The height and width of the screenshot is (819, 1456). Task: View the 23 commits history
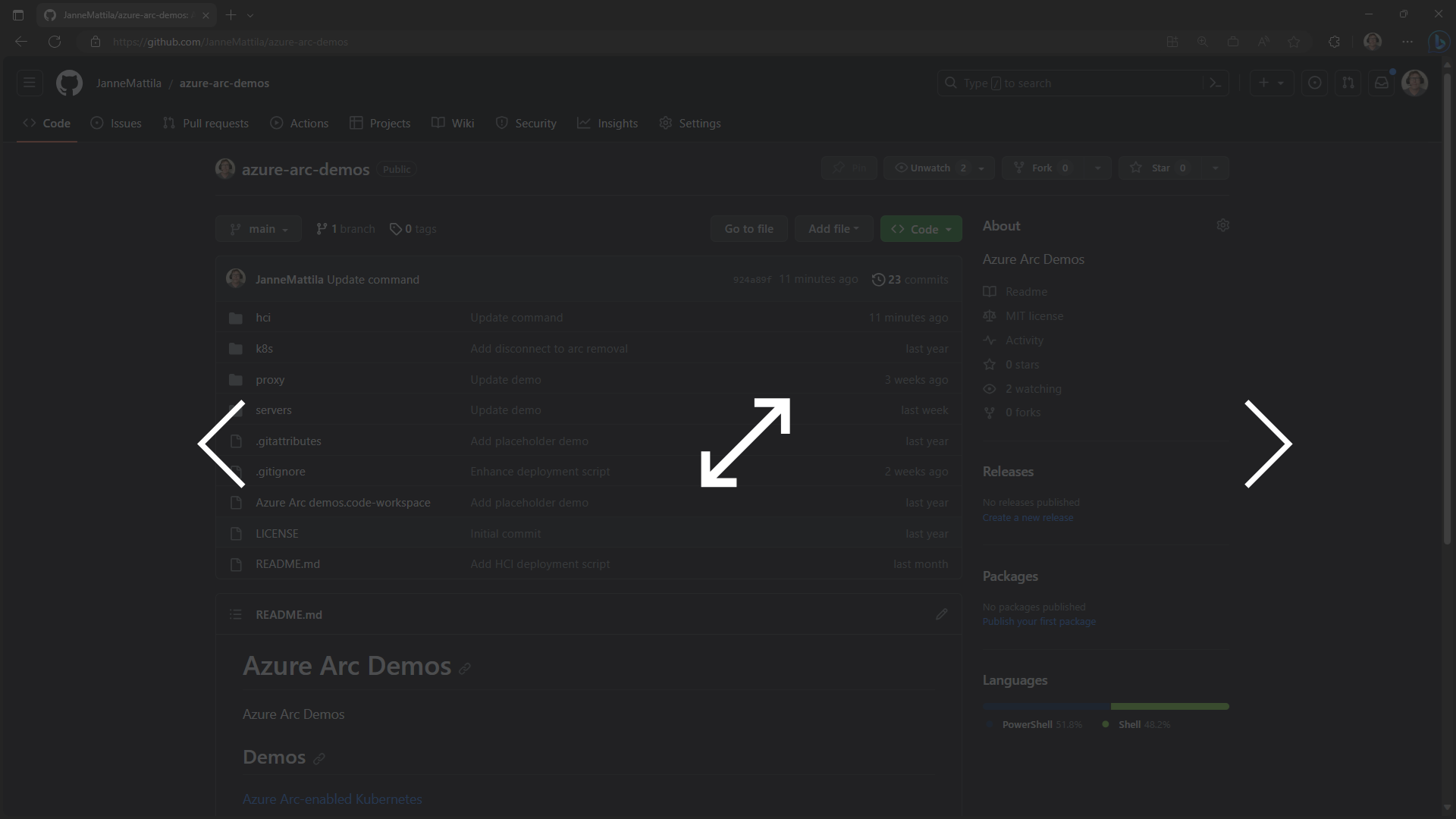click(x=910, y=279)
